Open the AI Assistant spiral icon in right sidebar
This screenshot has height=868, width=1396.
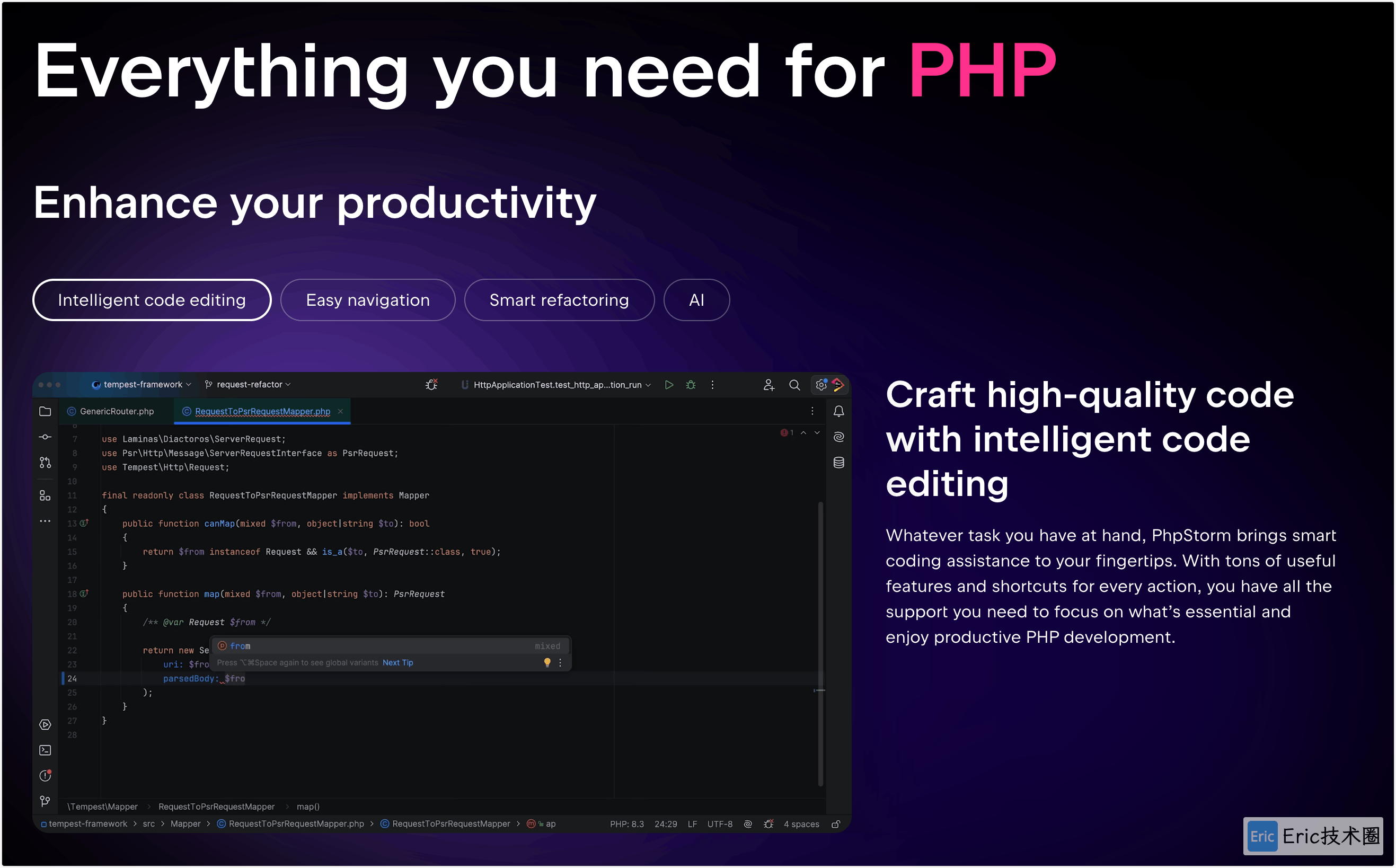838,437
